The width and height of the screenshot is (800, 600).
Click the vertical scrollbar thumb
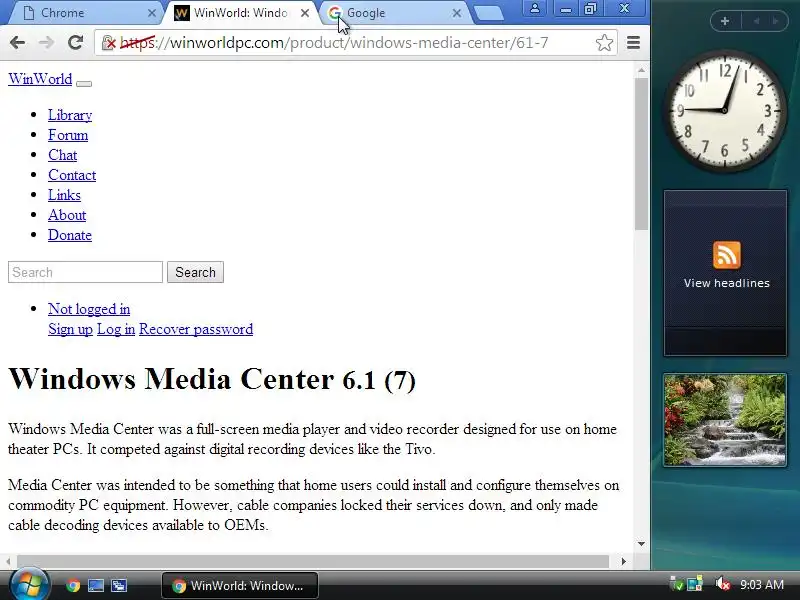[x=641, y=153]
